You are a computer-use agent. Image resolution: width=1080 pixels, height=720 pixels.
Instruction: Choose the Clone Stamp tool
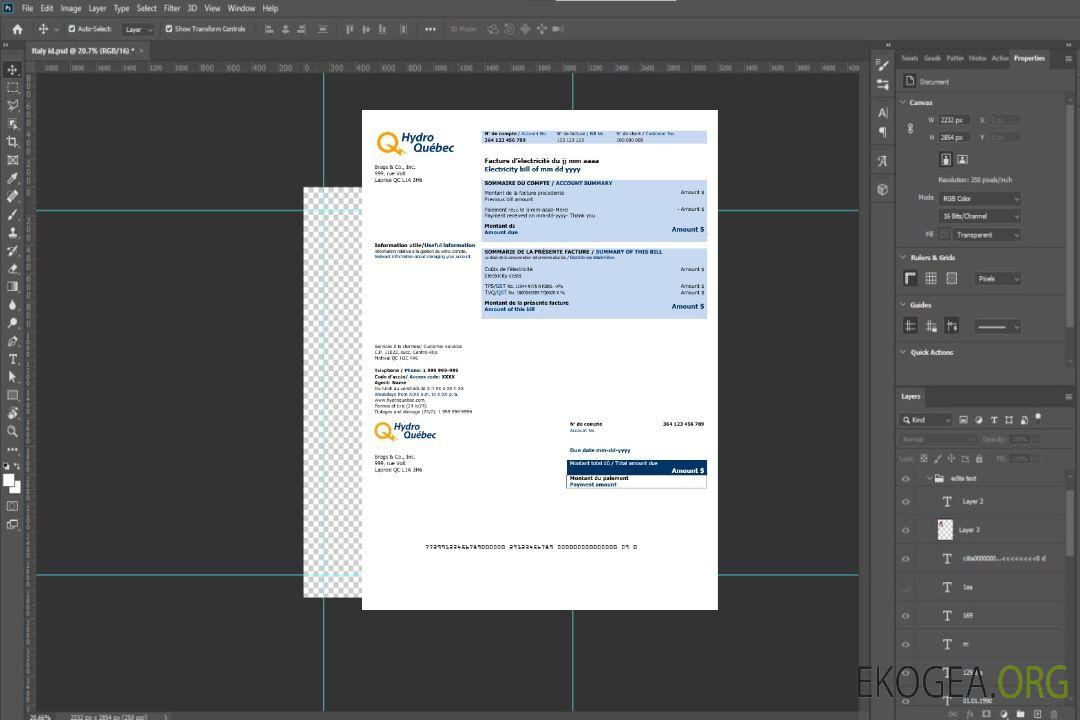pos(12,232)
